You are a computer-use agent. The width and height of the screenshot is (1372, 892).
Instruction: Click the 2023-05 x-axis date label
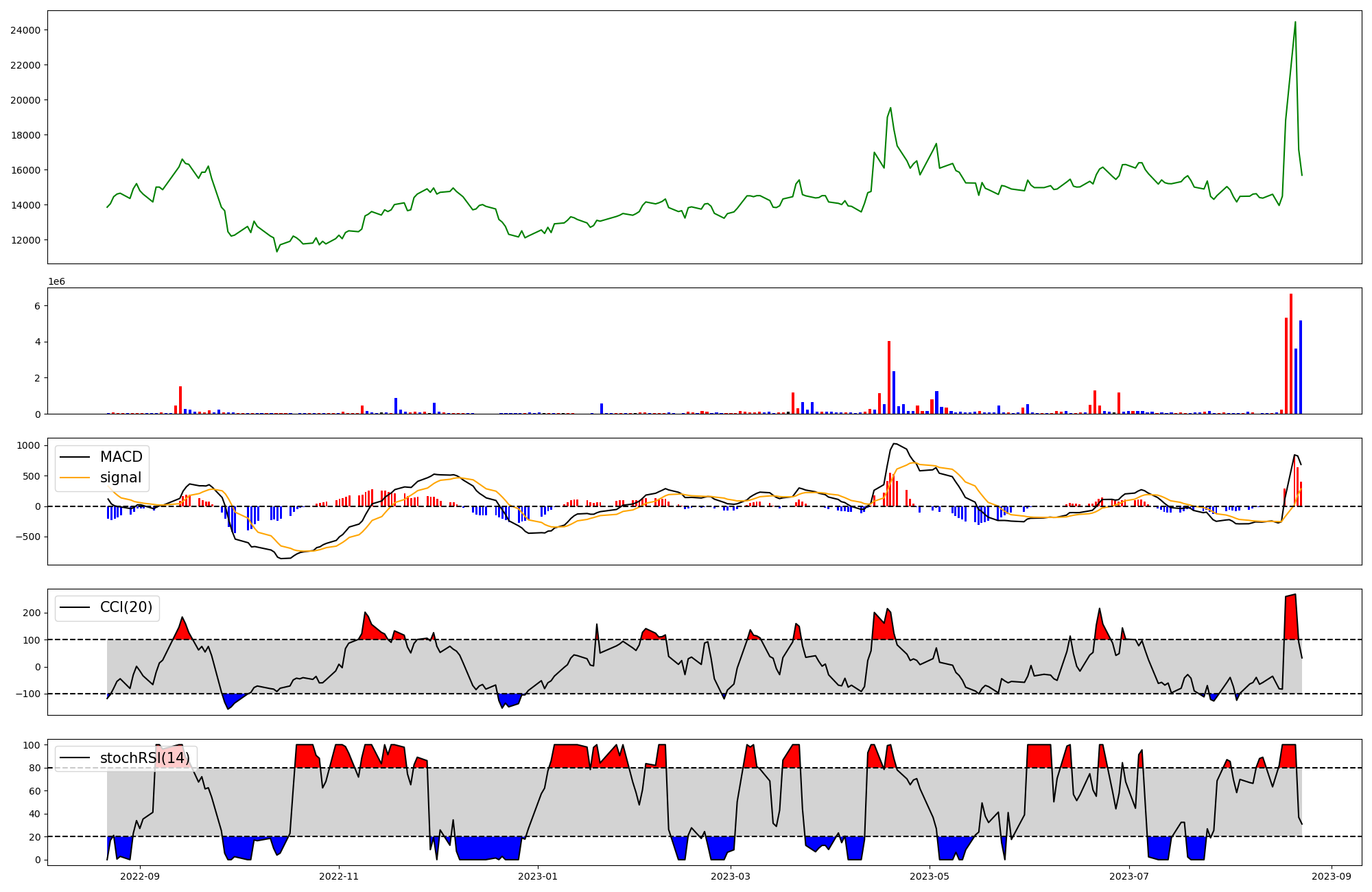(x=930, y=876)
